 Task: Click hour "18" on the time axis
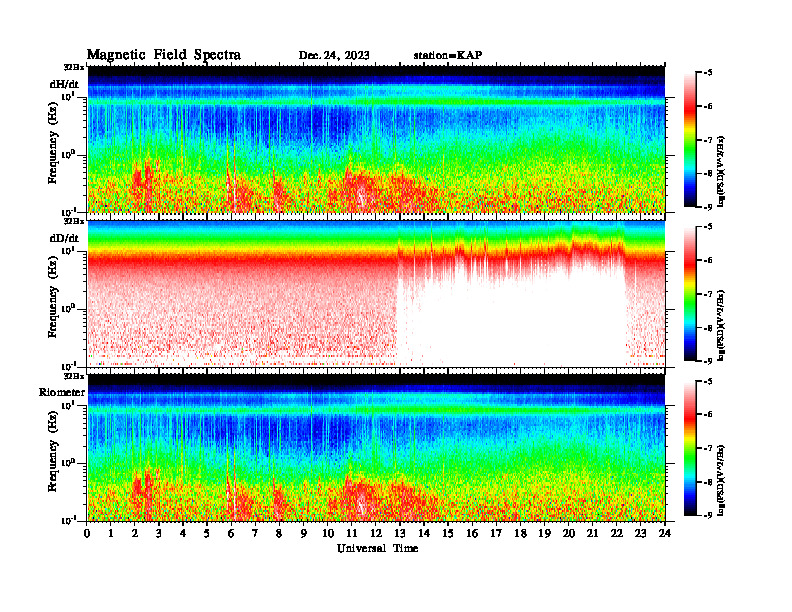pyautogui.click(x=520, y=533)
